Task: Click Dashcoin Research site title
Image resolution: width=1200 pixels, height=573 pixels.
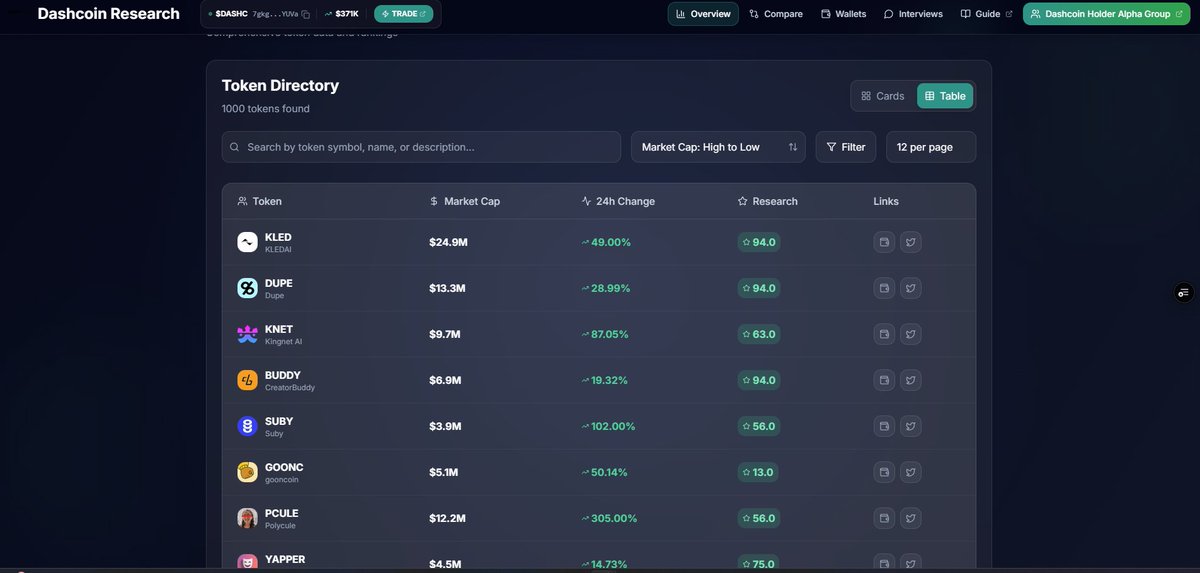Action: tap(109, 14)
